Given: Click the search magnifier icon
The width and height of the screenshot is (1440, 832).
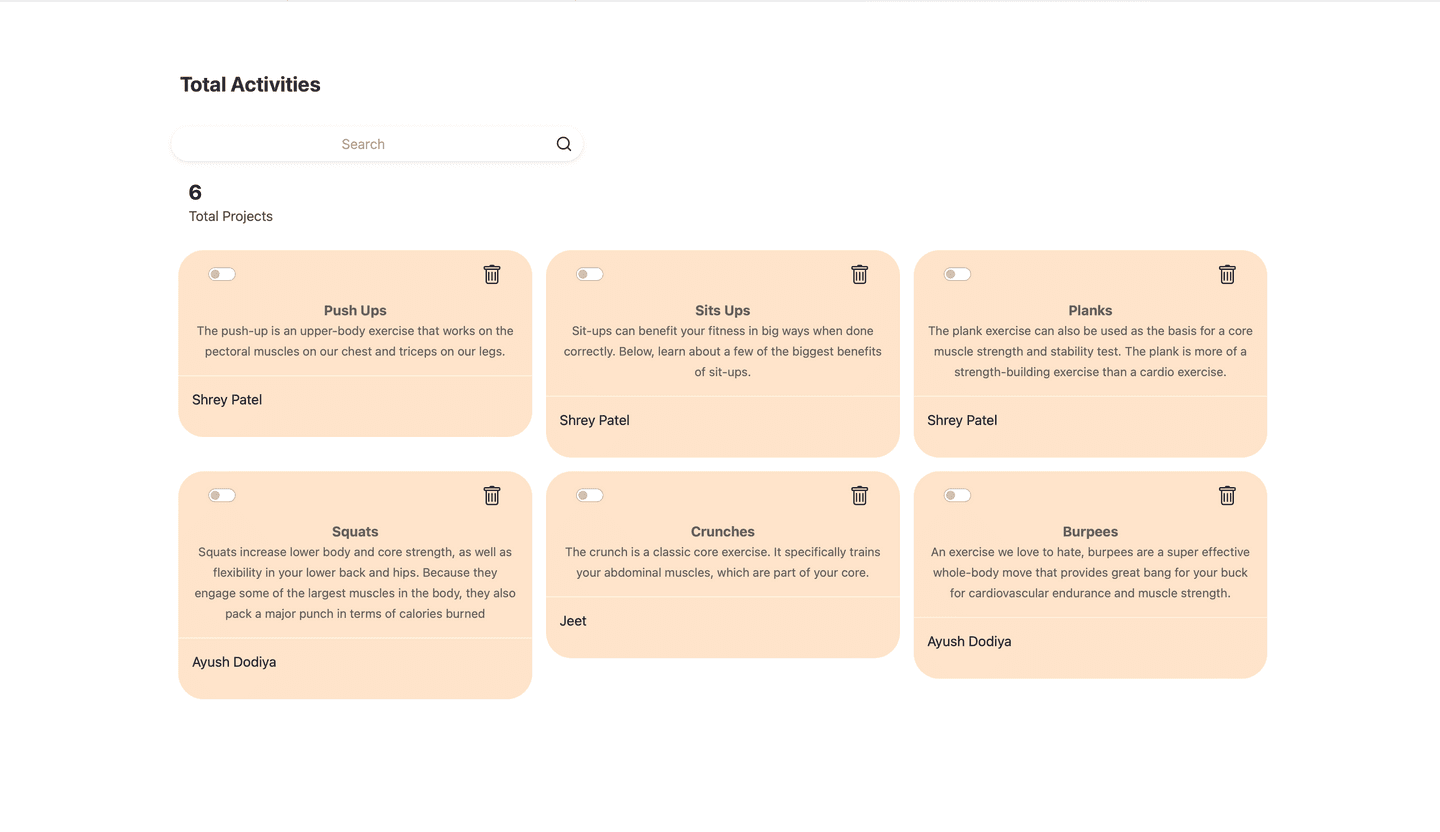Looking at the screenshot, I should [564, 144].
